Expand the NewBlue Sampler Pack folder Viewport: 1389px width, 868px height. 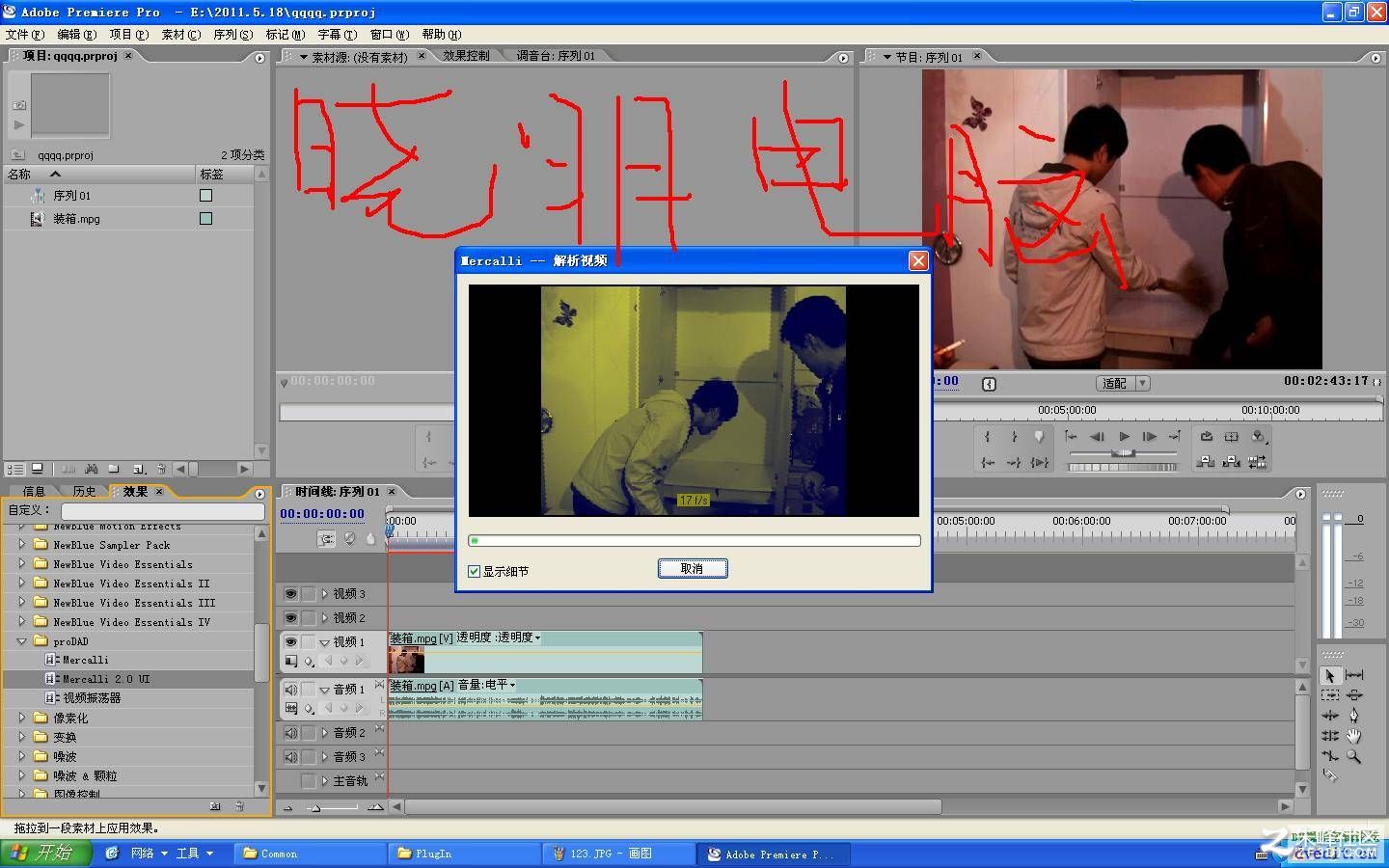21,544
